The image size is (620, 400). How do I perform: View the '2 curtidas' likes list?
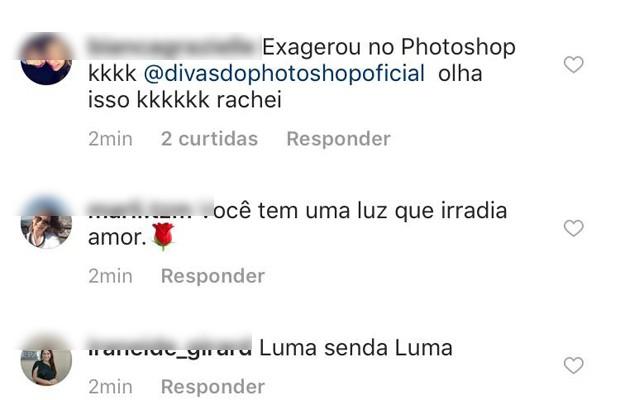[209, 139]
